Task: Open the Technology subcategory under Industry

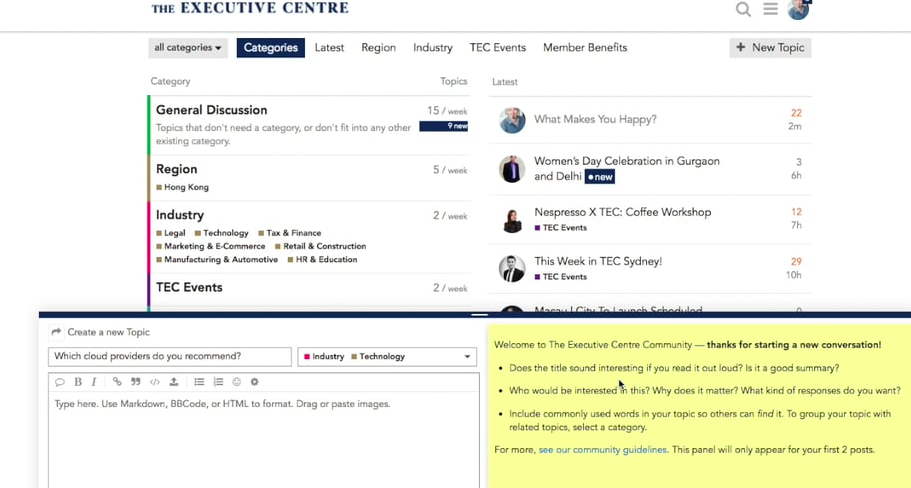Action: (x=222, y=233)
